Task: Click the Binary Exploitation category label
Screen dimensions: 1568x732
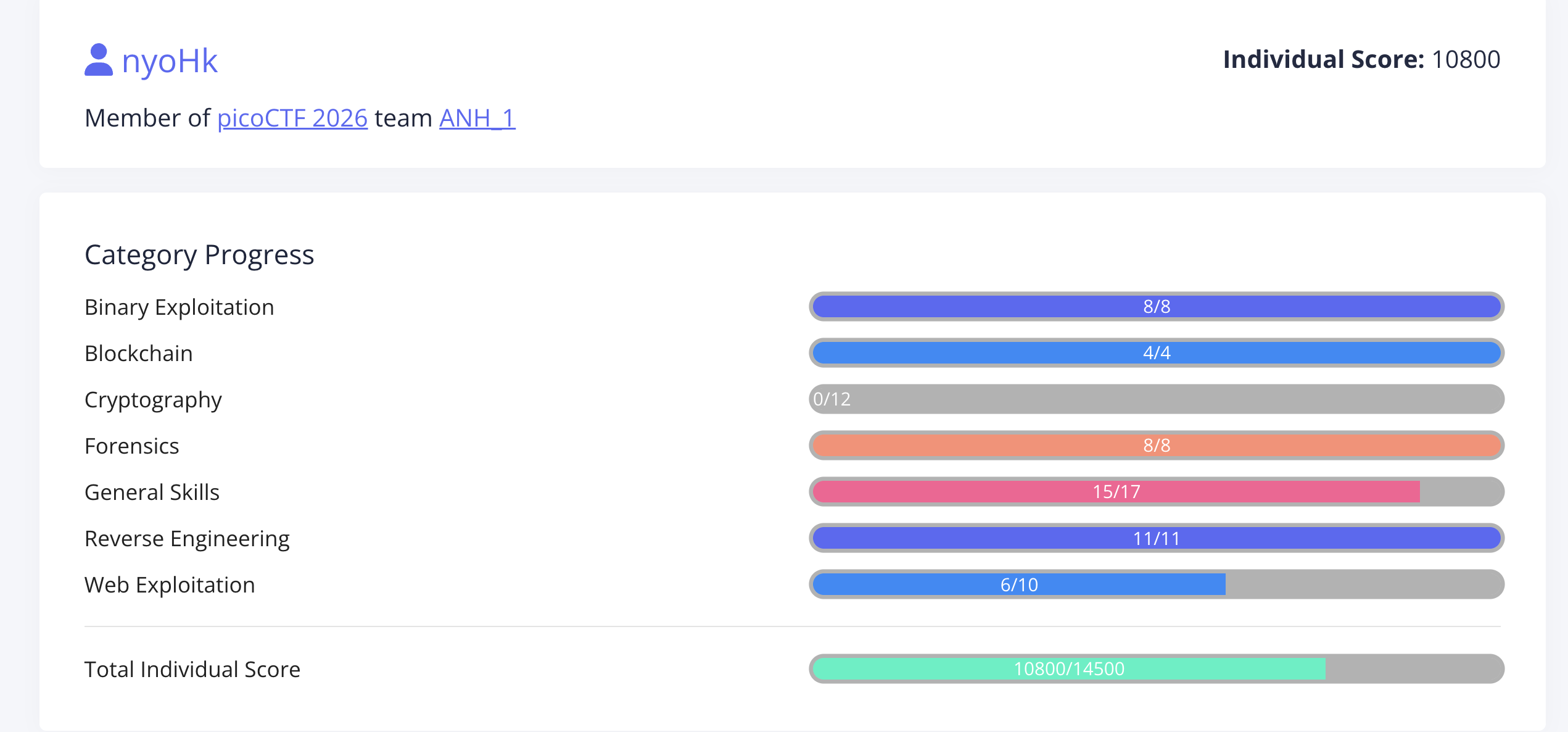Action: pyautogui.click(x=179, y=307)
